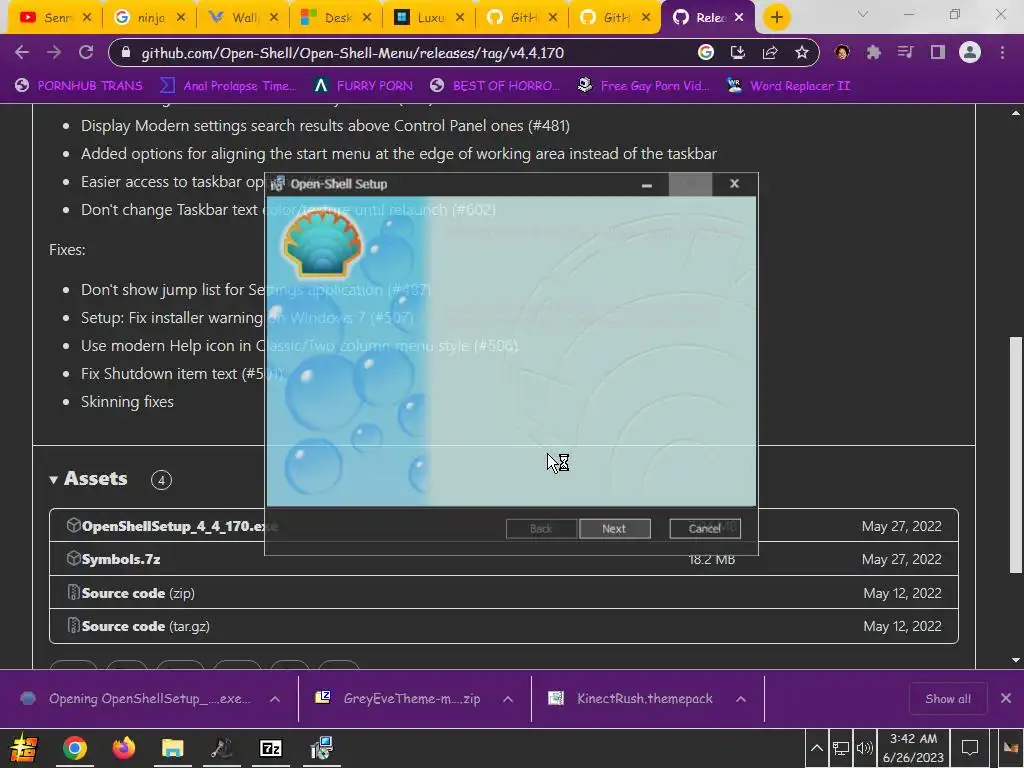Click the address bar URL
This screenshot has width=1024, height=768.
click(x=353, y=53)
